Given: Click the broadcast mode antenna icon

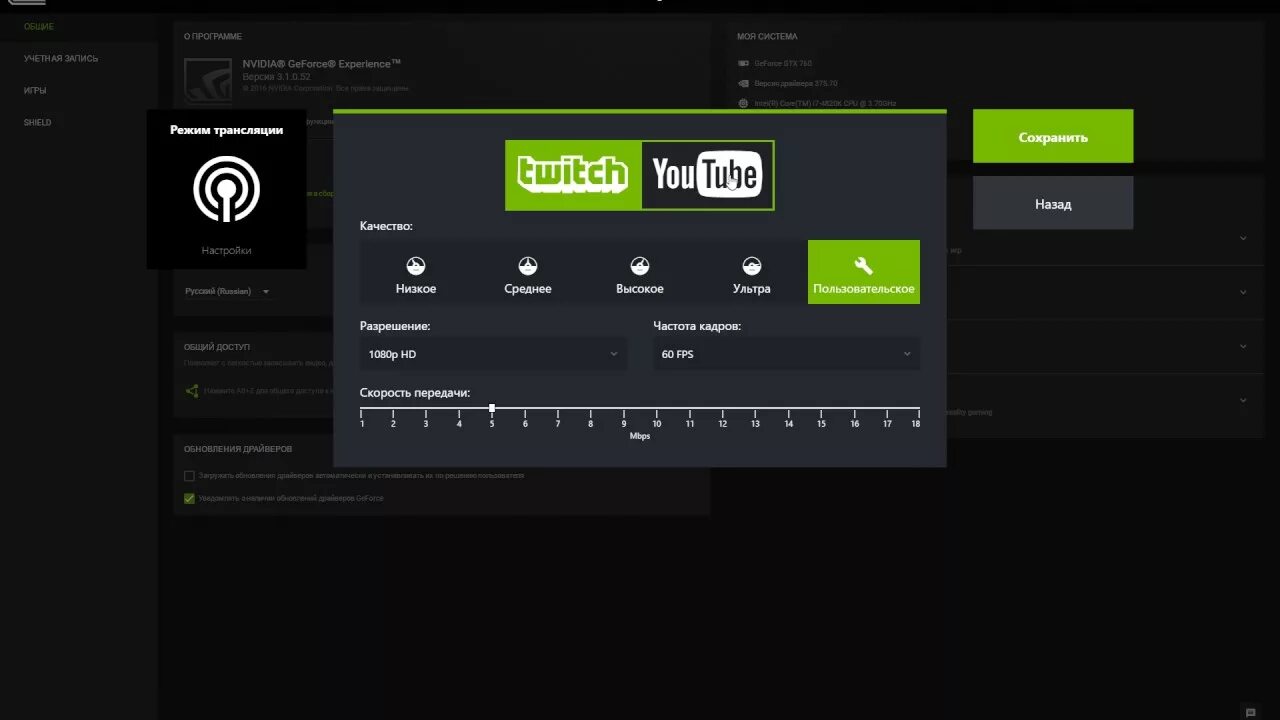Looking at the screenshot, I should tap(226, 189).
